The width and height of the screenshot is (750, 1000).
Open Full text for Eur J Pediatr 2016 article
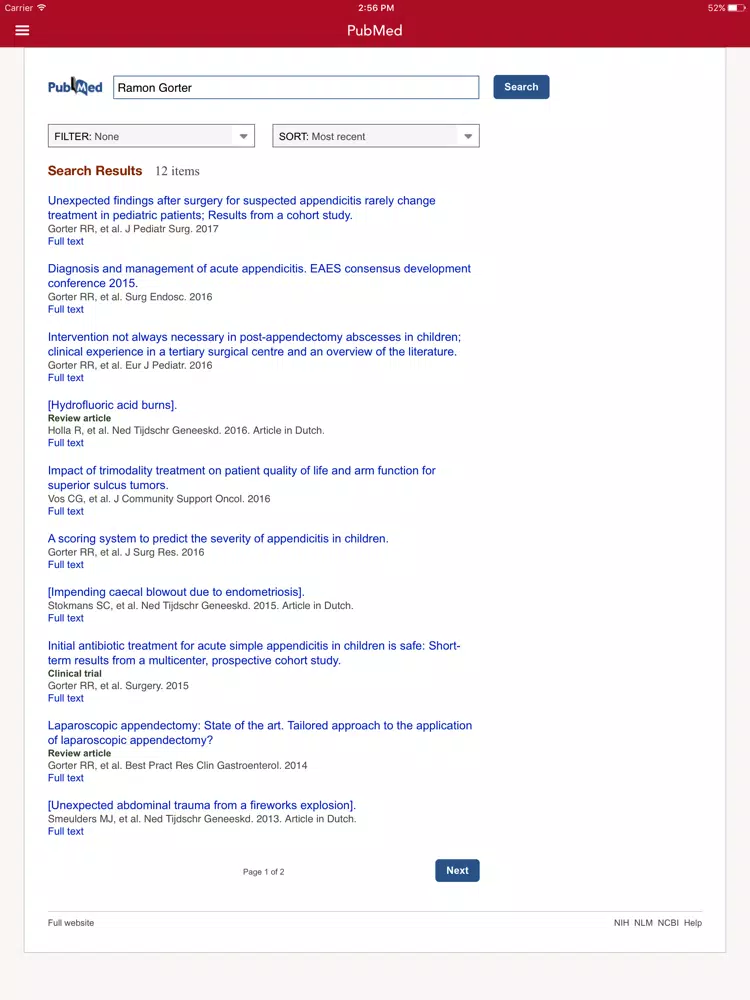(x=66, y=378)
